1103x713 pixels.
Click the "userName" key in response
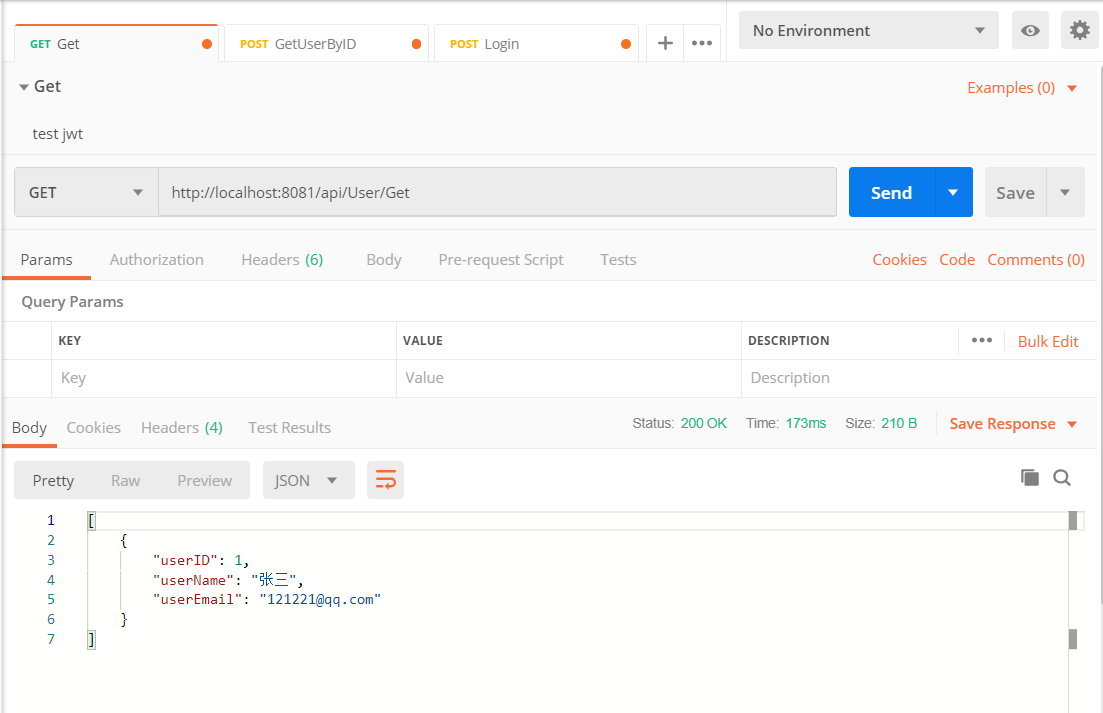[193, 580]
